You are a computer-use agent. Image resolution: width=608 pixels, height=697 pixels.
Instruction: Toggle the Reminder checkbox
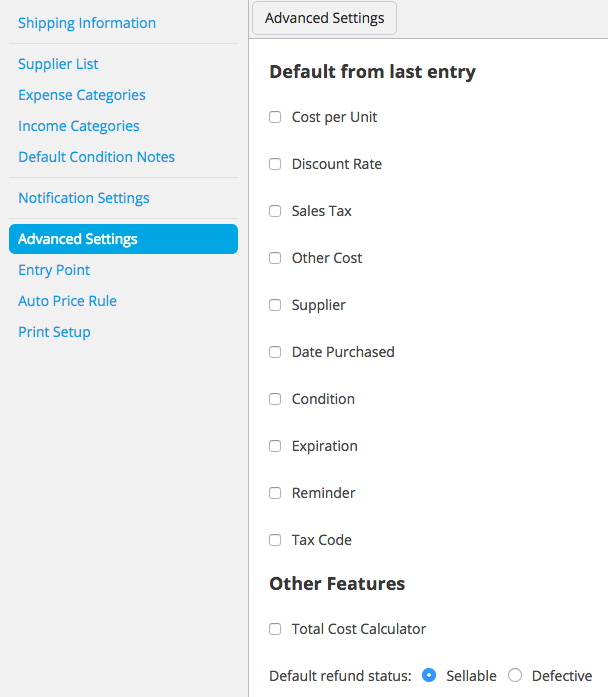pos(275,493)
